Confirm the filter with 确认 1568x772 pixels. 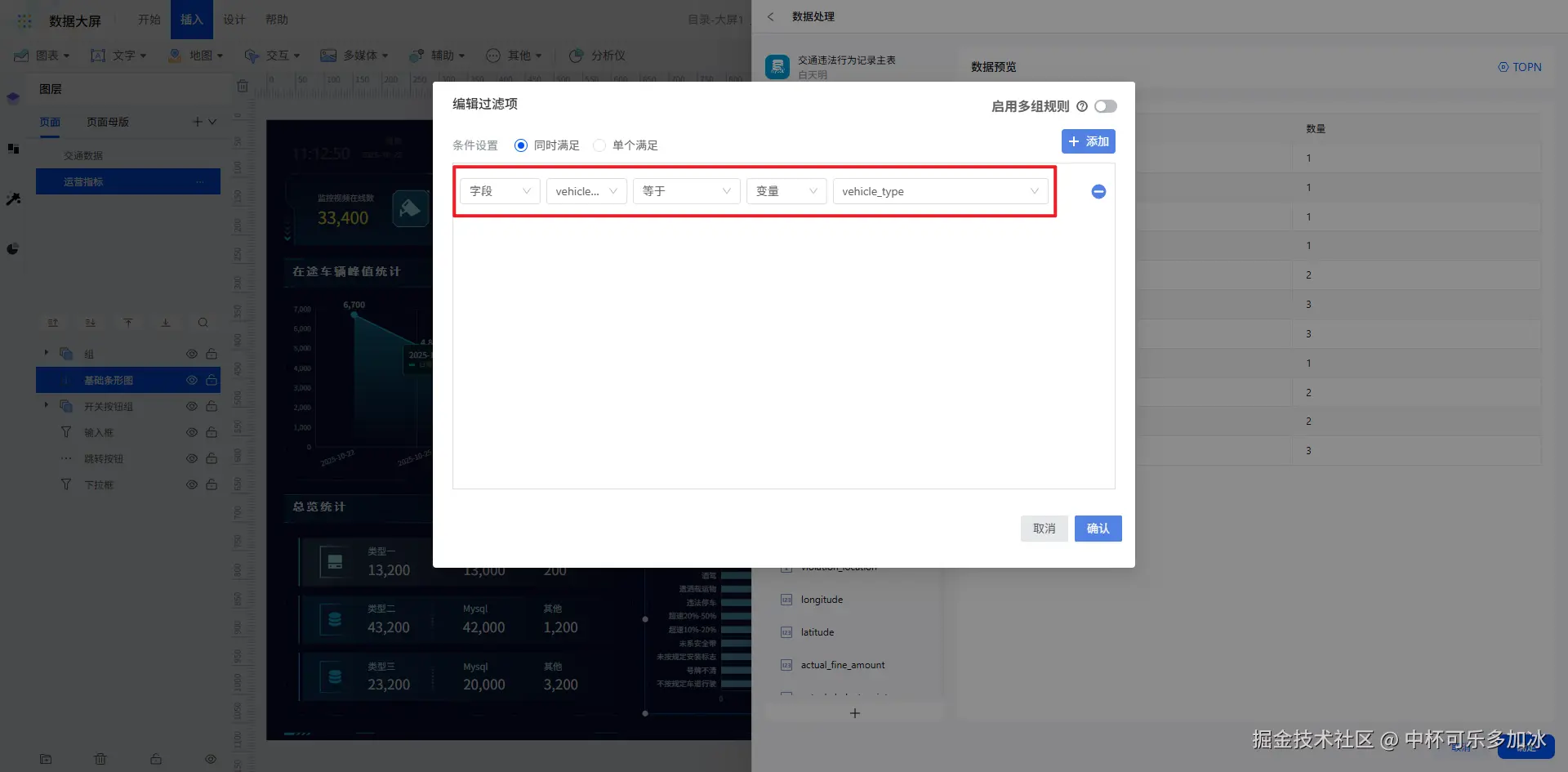point(1098,529)
